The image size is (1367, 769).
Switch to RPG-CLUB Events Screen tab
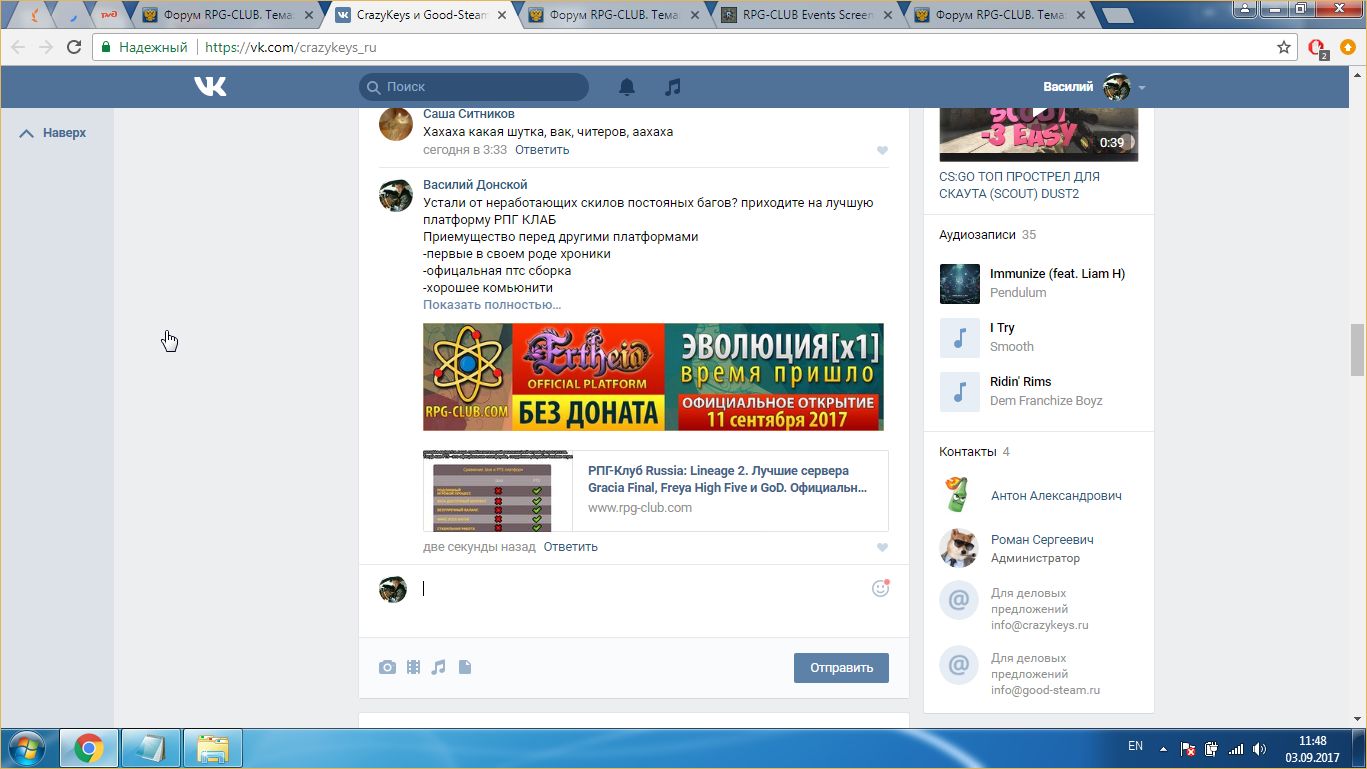(x=804, y=16)
